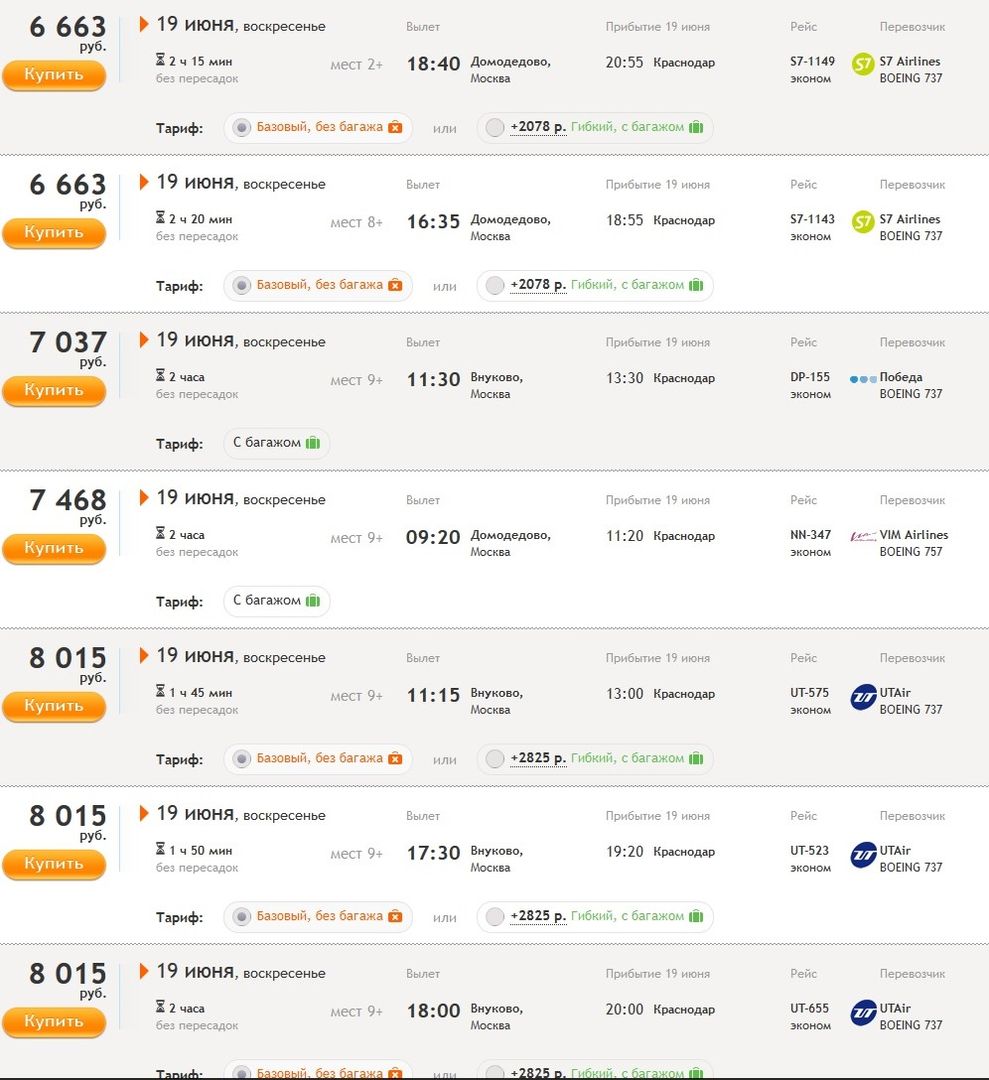989x1080 pixels.
Task: Select the Базовый radio for flight UT-523
Action: [x=241, y=917]
